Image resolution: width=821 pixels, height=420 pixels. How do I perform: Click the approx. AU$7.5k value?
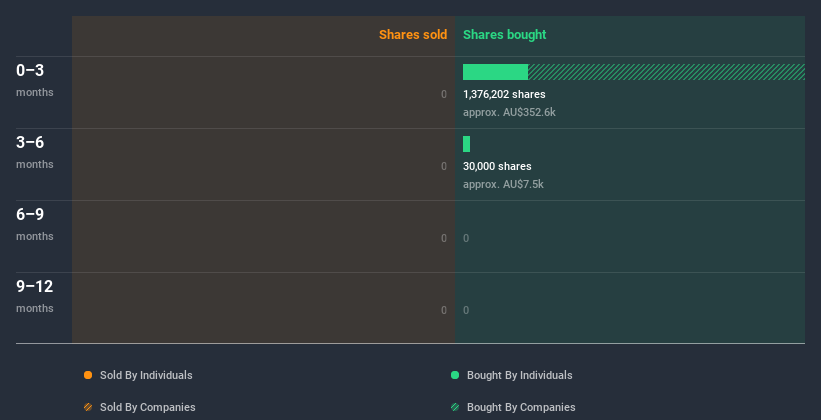coord(503,184)
